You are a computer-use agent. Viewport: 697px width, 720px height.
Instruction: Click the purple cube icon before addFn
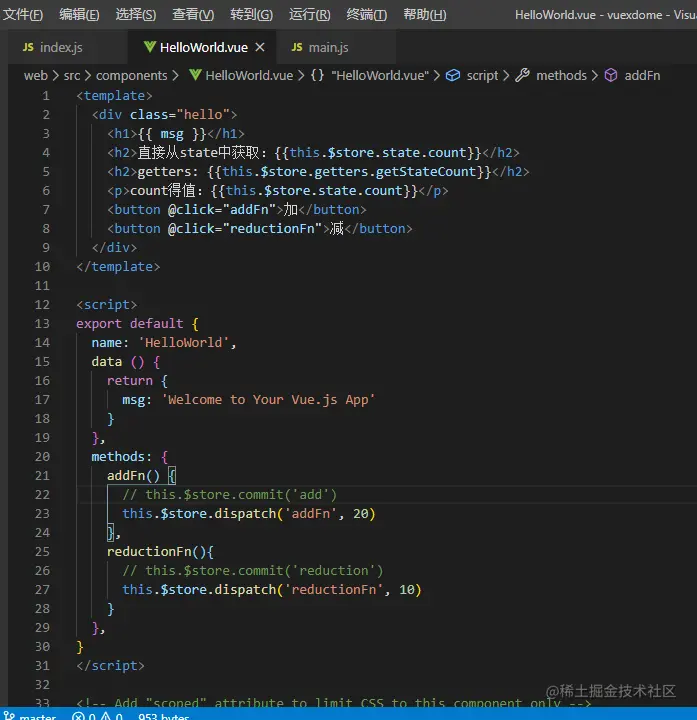[611, 75]
